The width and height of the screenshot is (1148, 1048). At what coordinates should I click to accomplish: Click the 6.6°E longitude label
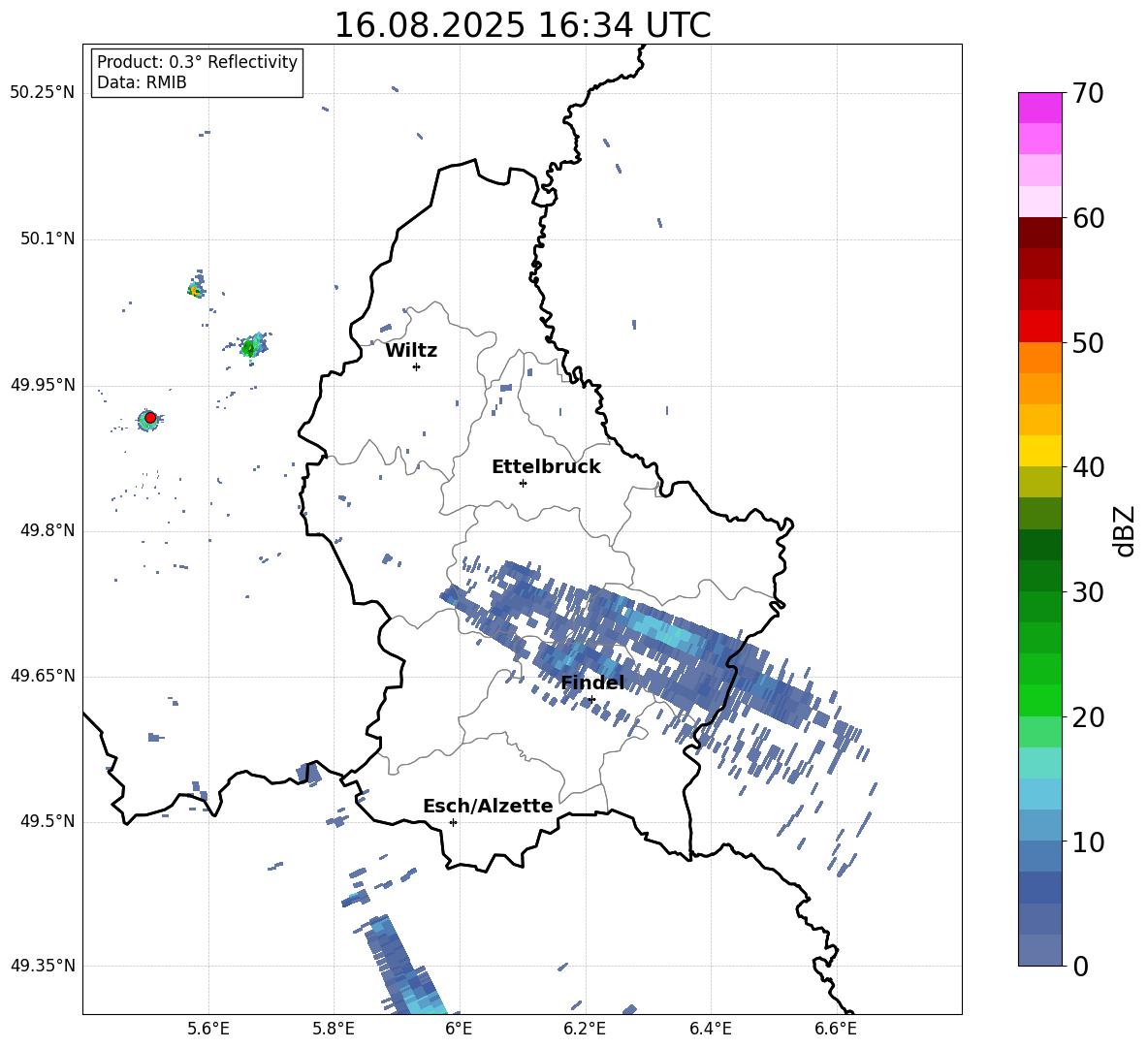tap(836, 1029)
